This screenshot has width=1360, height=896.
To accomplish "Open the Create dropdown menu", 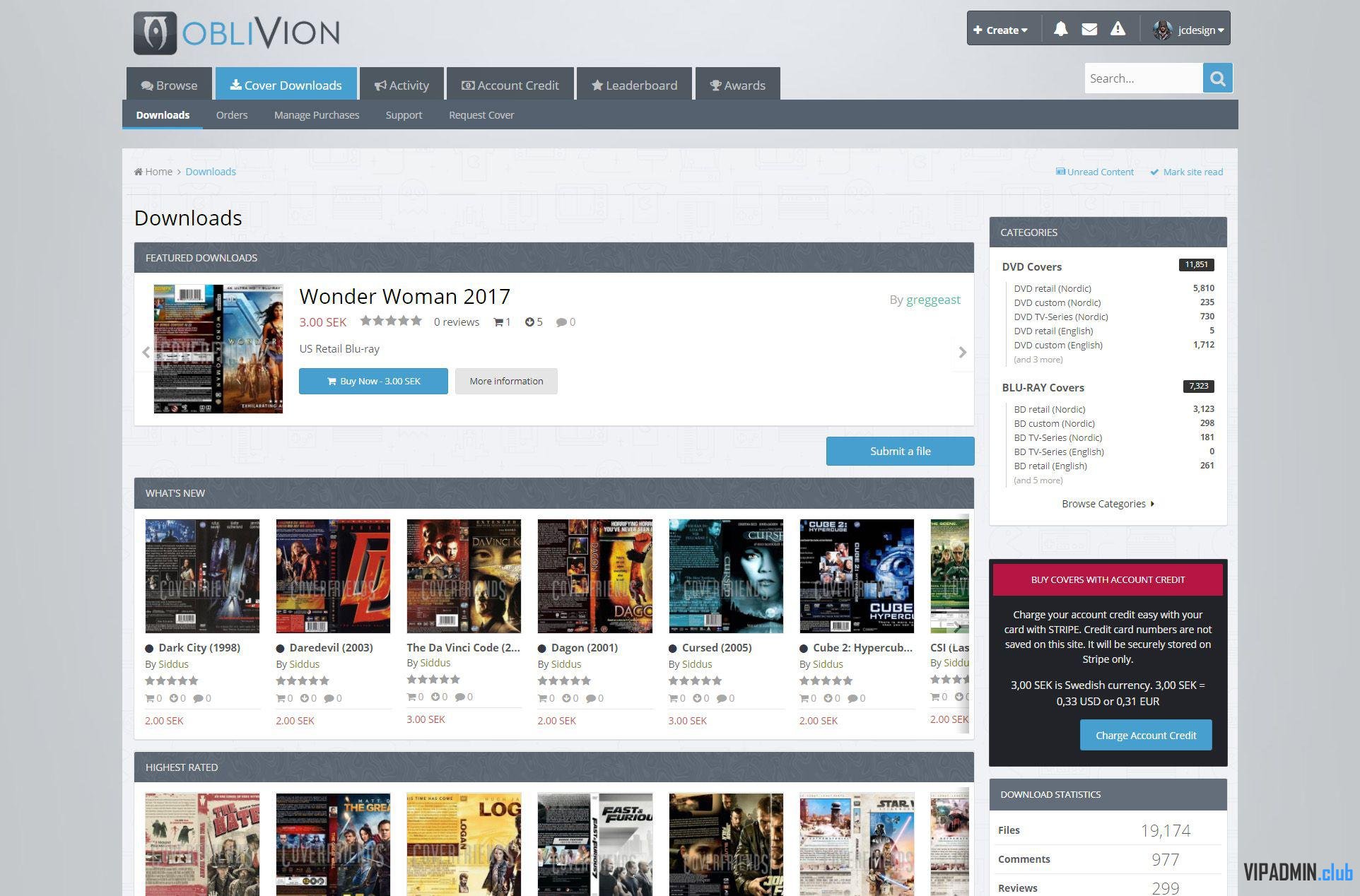I will click(x=1000, y=30).
